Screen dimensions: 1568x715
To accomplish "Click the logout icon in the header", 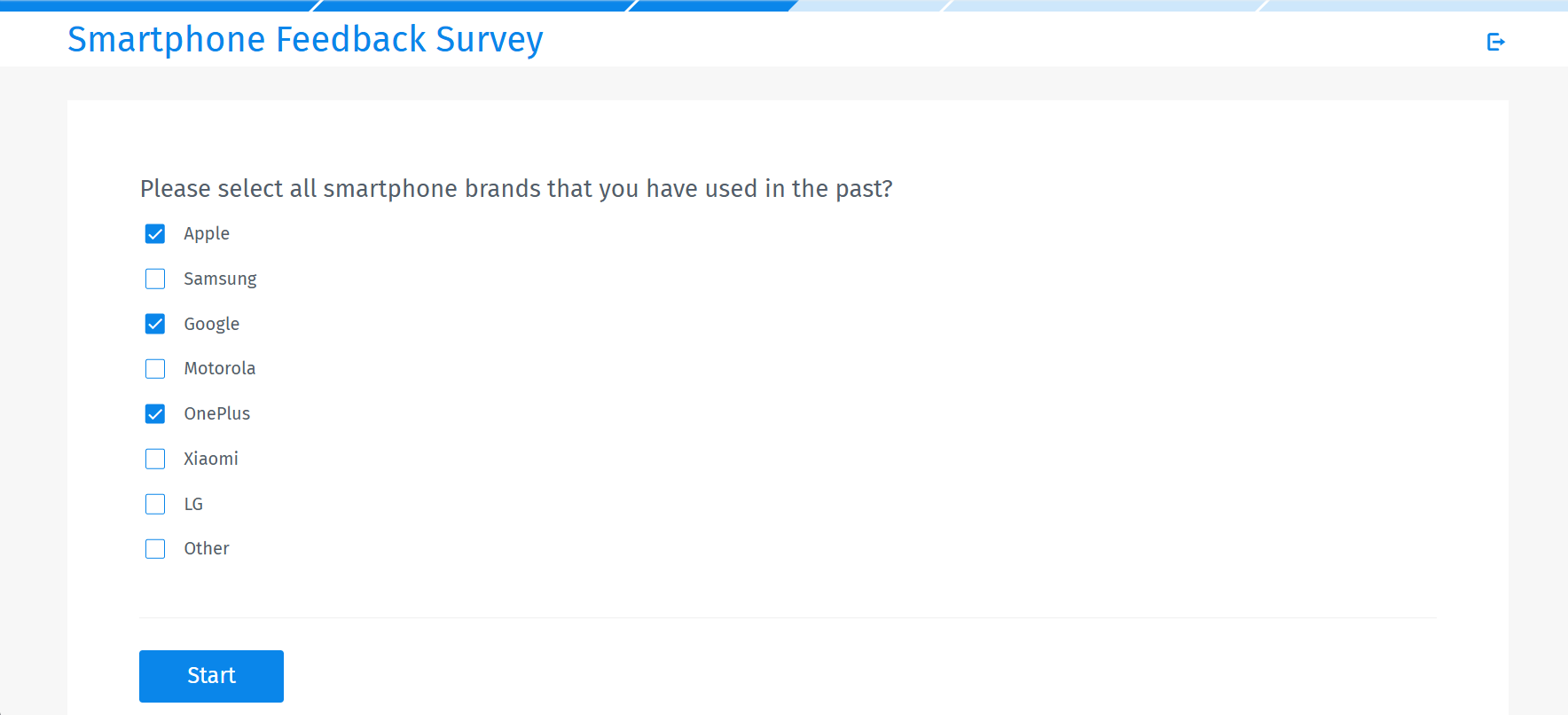I will coord(1496,40).
